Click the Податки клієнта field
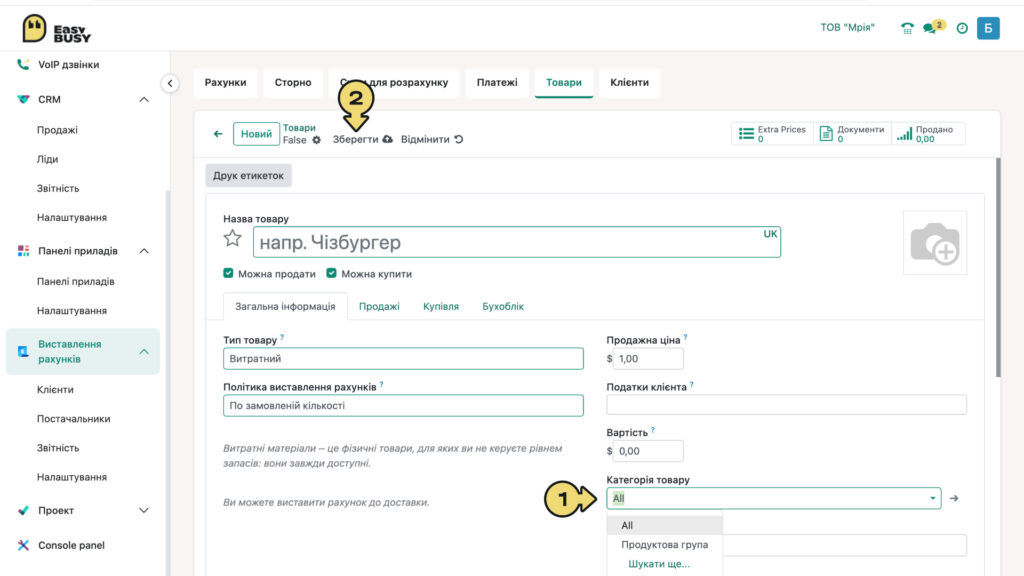1024x576 pixels. coord(786,405)
